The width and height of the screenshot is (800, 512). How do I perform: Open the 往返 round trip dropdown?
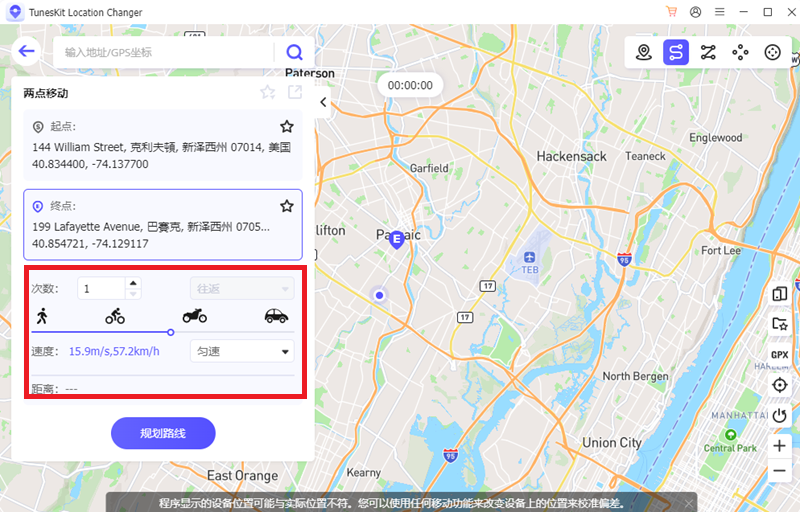click(242, 289)
